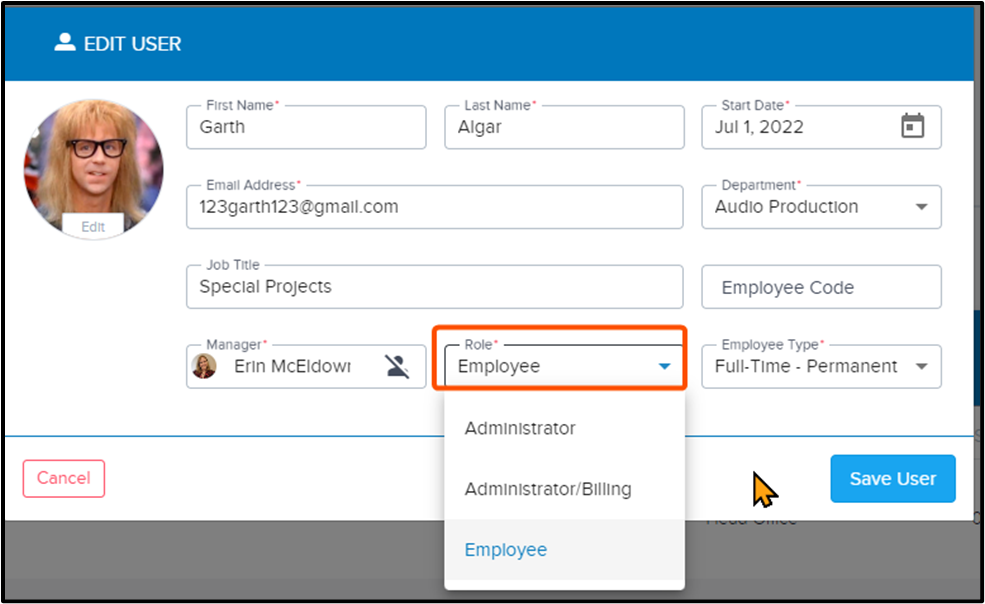Focus the Last Name input

[x=564, y=127]
